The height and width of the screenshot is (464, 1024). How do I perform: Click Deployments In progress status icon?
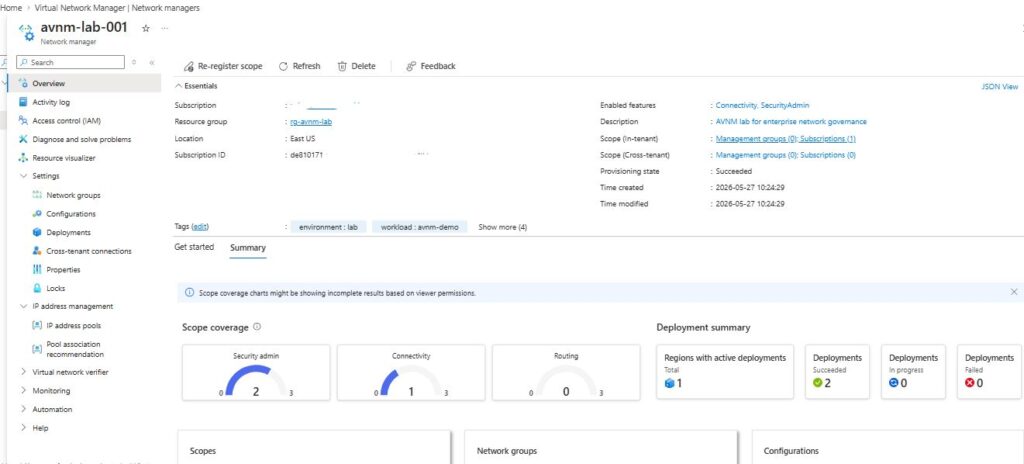click(x=893, y=383)
